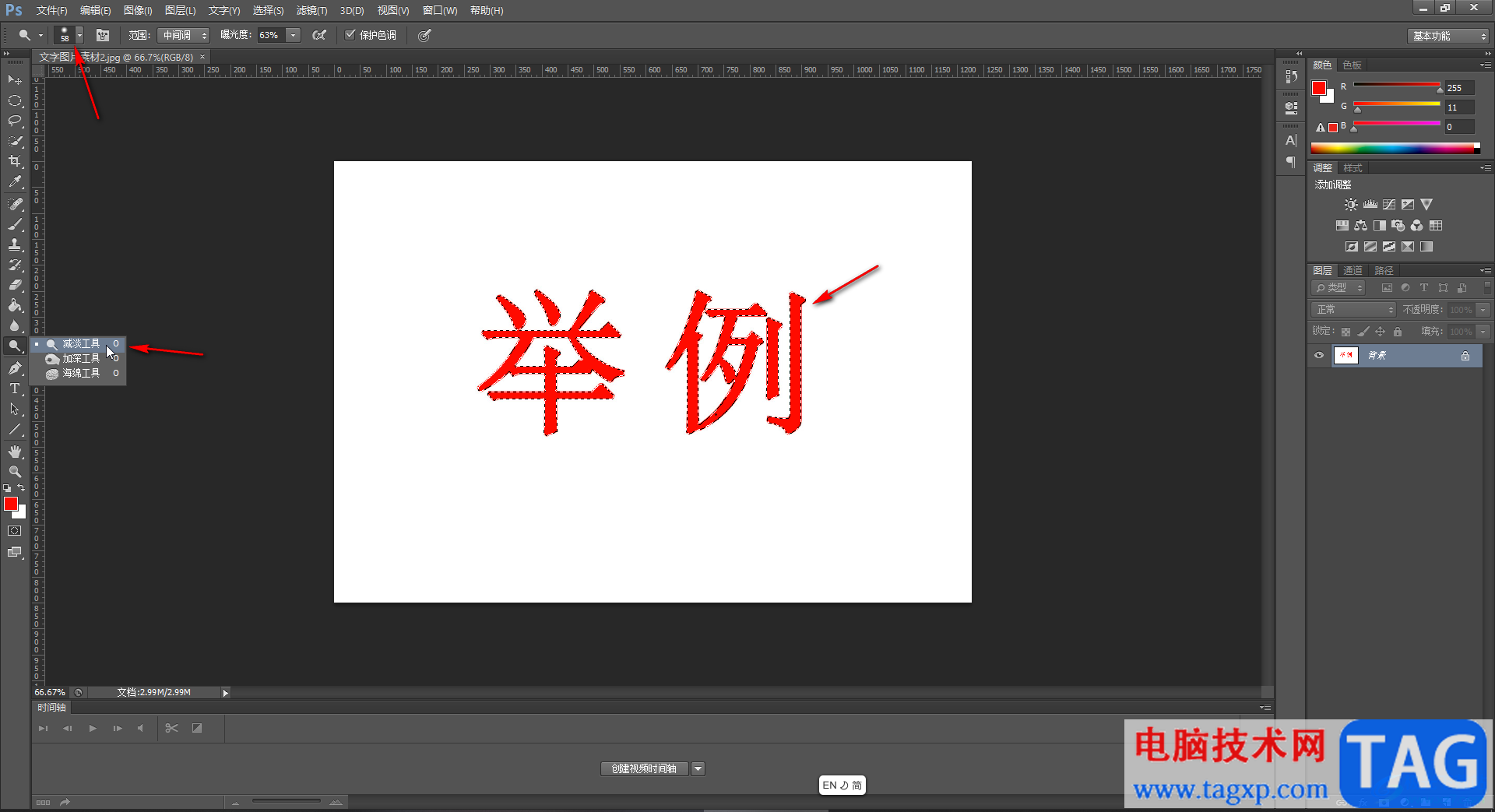The image size is (1495, 812).
Task: Select the Clone Stamp tool
Action: pyautogui.click(x=15, y=244)
